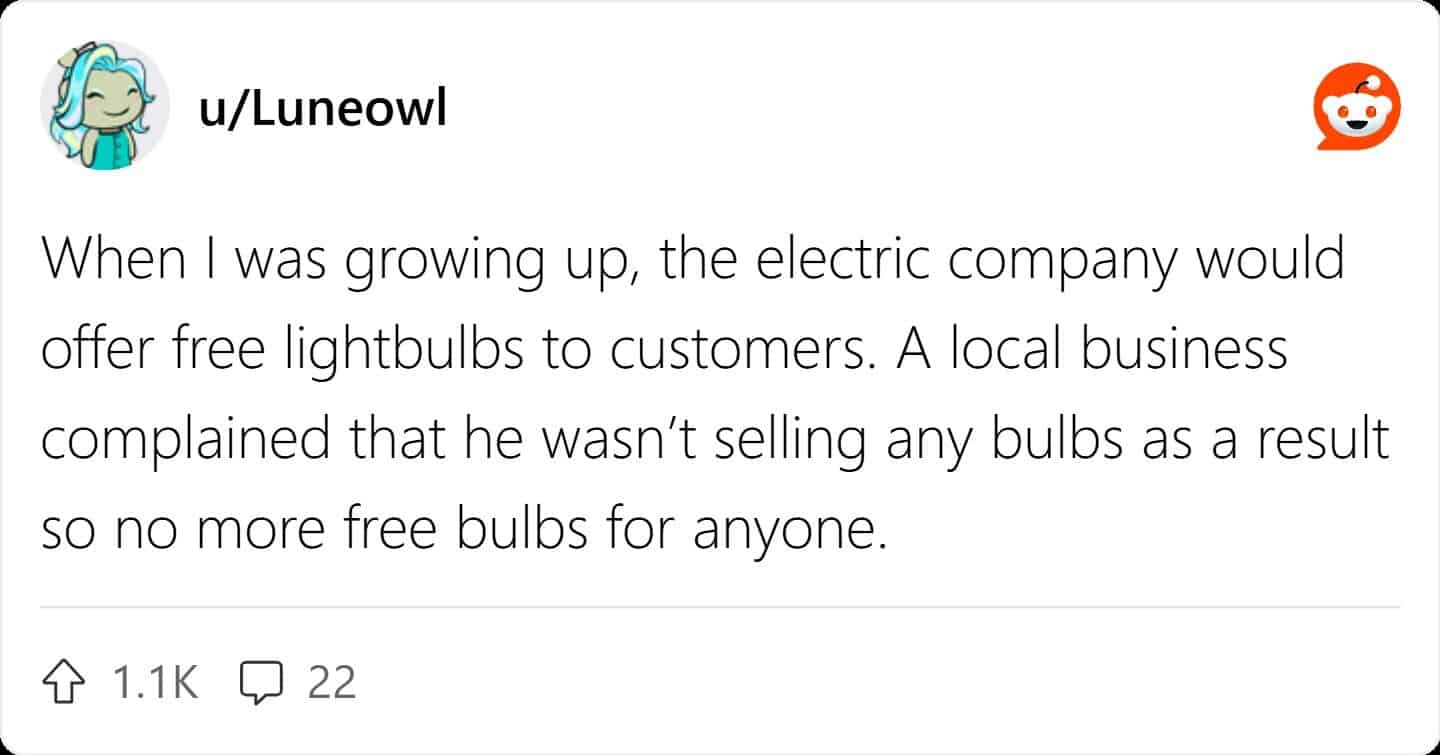
Task: Click the 22 comments count
Action: point(332,683)
